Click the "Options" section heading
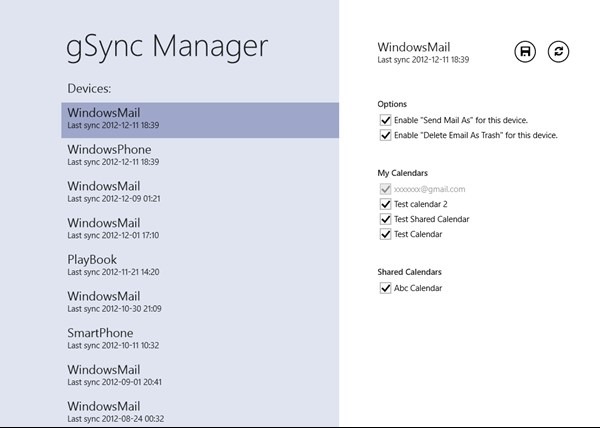Image resolution: width=600 pixels, height=428 pixels. [392, 104]
